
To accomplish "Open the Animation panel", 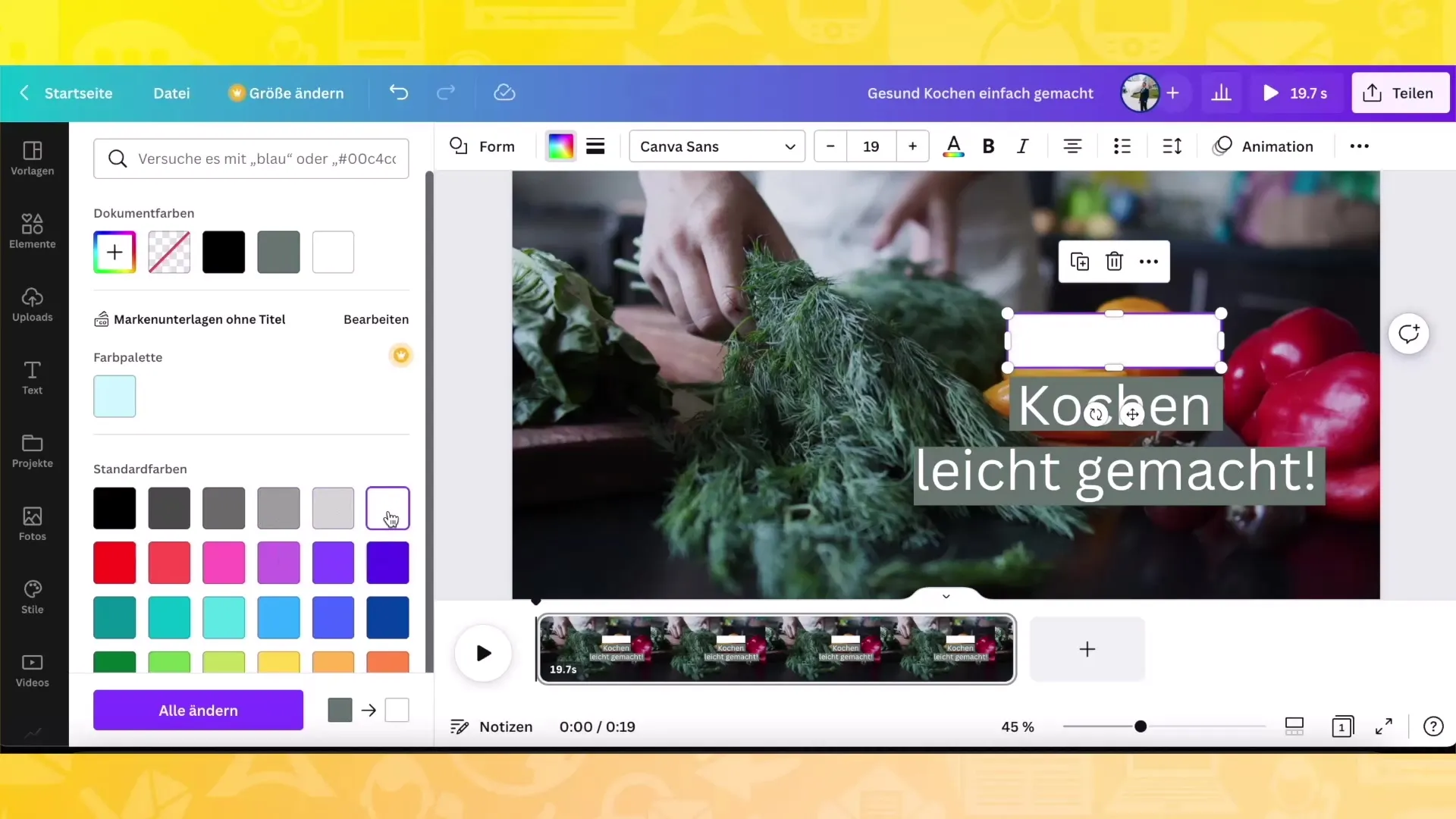I will [1263, 146].
